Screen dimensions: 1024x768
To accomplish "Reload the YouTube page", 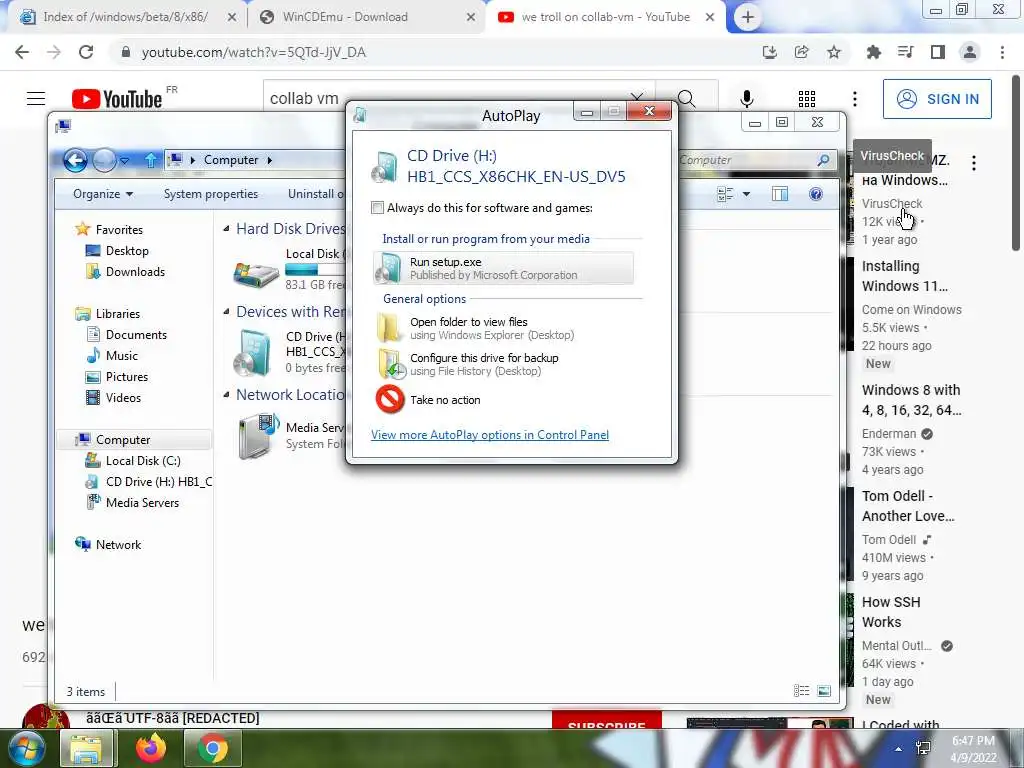I will tap(86, 52).
